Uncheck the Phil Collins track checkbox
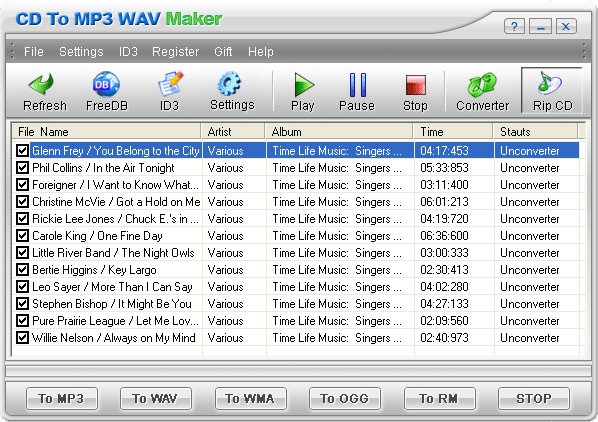This screenshot has width=598, height=422. coord(23,167)
